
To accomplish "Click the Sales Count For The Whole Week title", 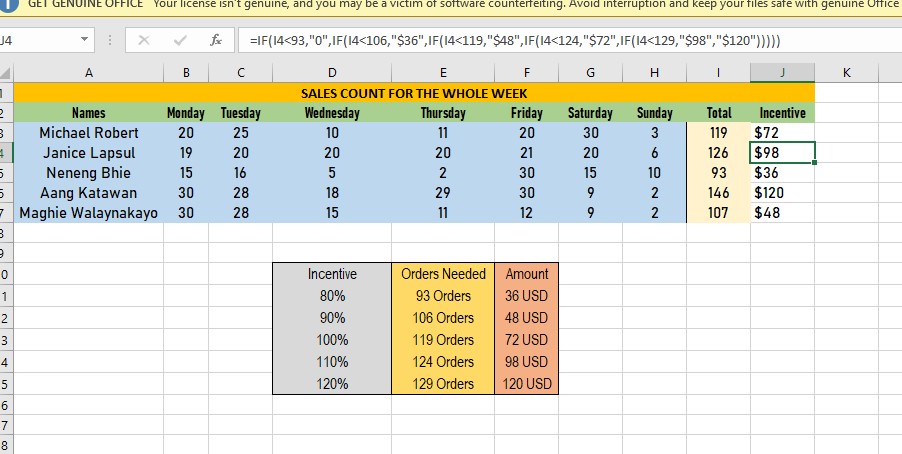I will [414, 93].
